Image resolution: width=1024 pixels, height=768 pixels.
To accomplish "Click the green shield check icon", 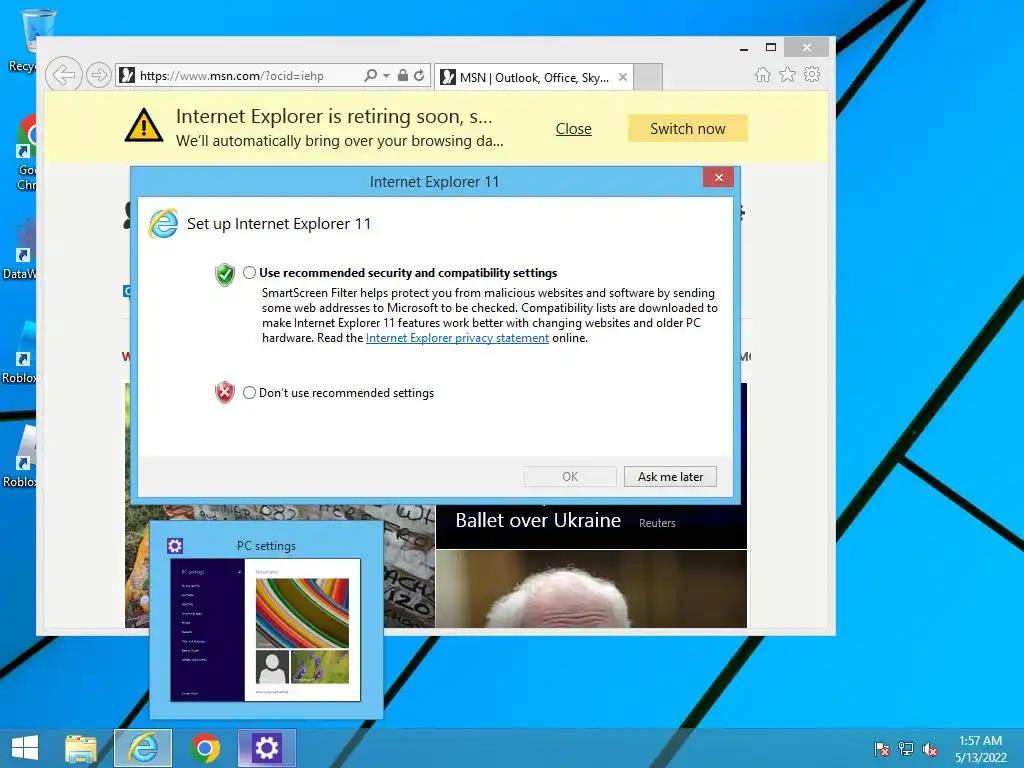I will point(225,275).
